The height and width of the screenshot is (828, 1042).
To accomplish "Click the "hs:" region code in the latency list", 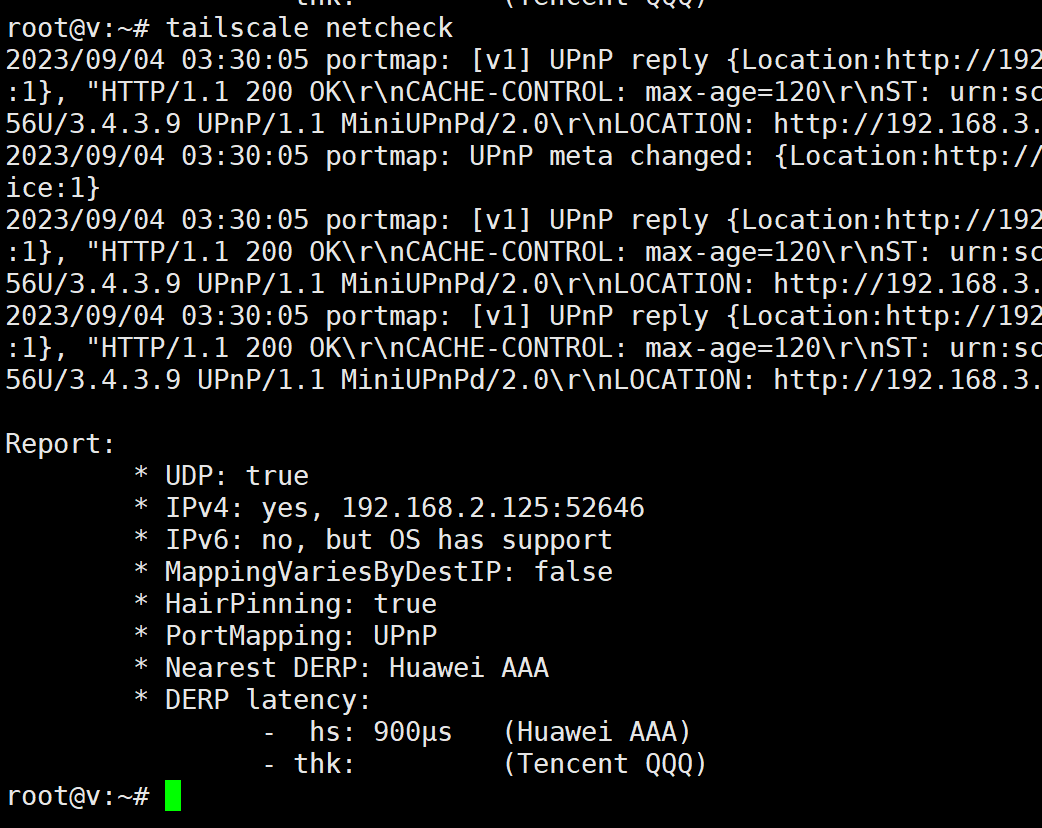I will (333, 732).
